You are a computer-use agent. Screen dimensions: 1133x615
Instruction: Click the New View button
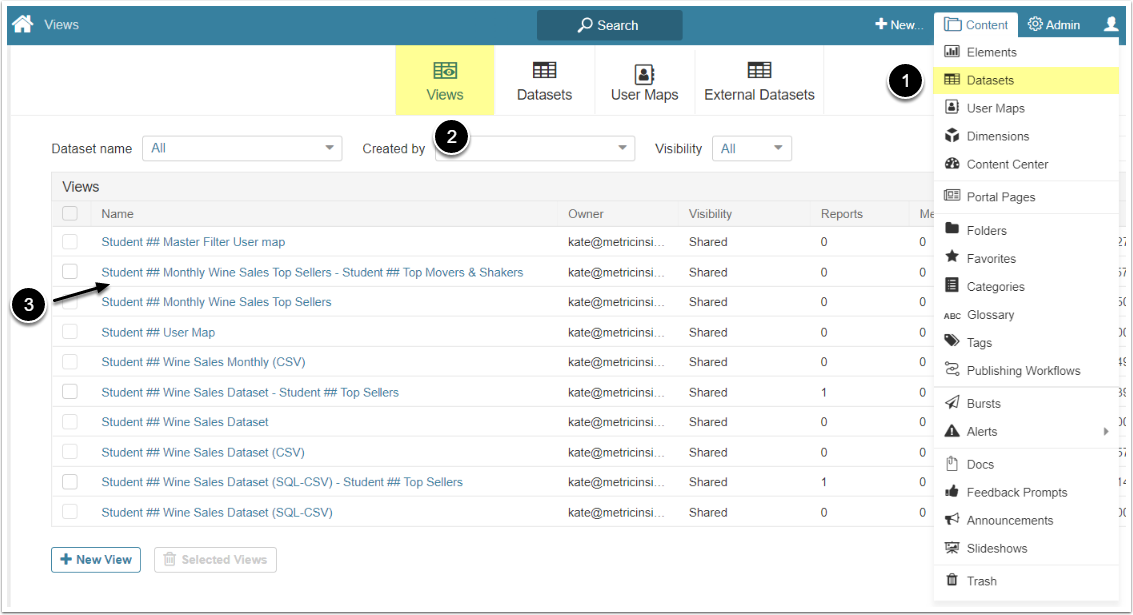(x=96, y=560)
